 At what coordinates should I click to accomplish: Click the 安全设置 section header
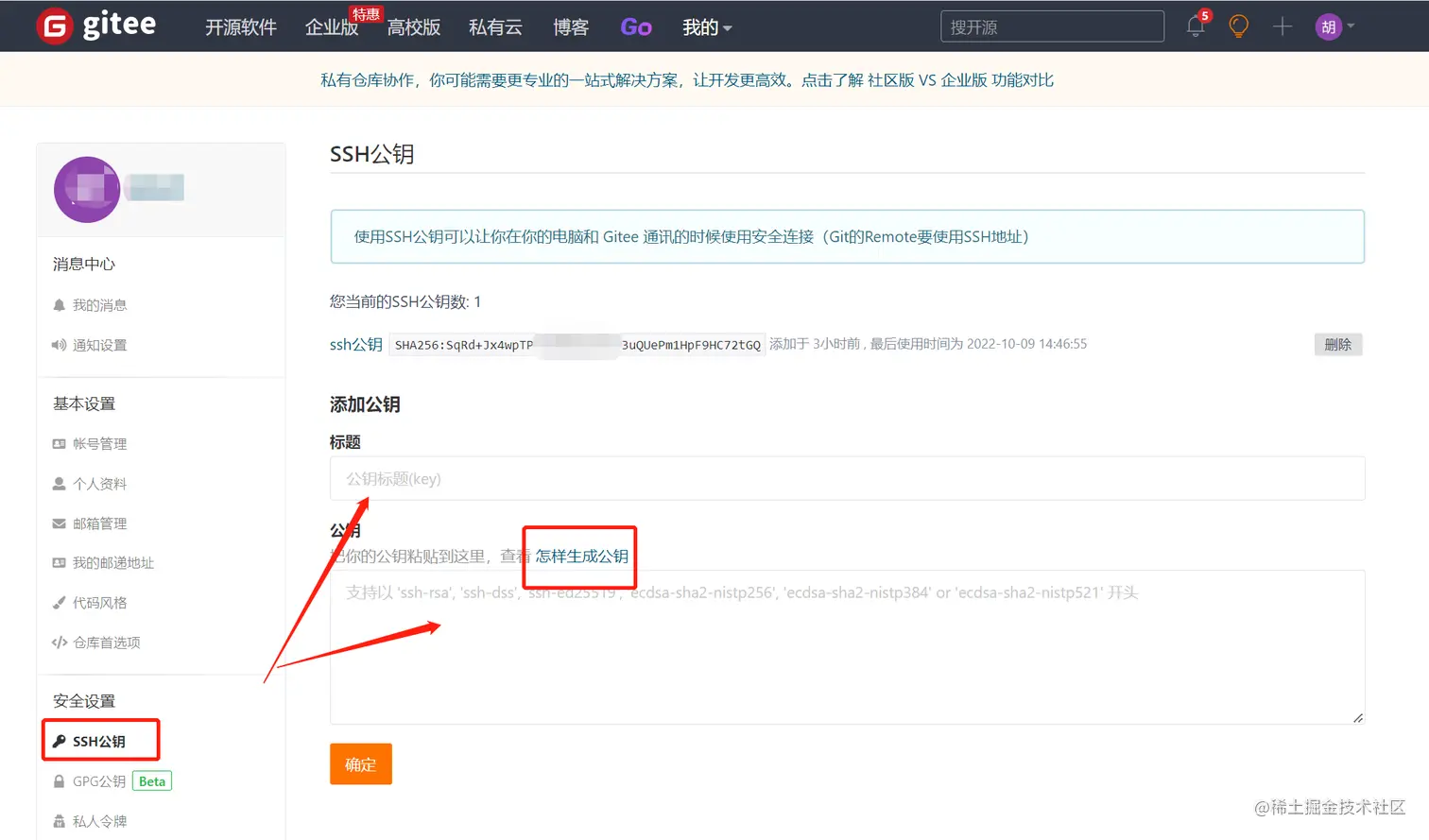pyautogui.click(x=84, y=701)
